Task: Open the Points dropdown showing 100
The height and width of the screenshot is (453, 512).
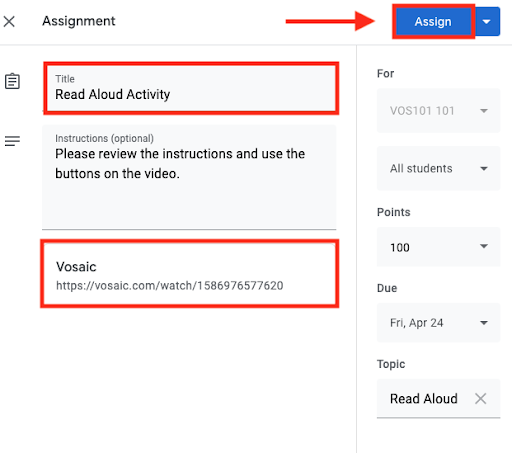Action: pos(438,247)
